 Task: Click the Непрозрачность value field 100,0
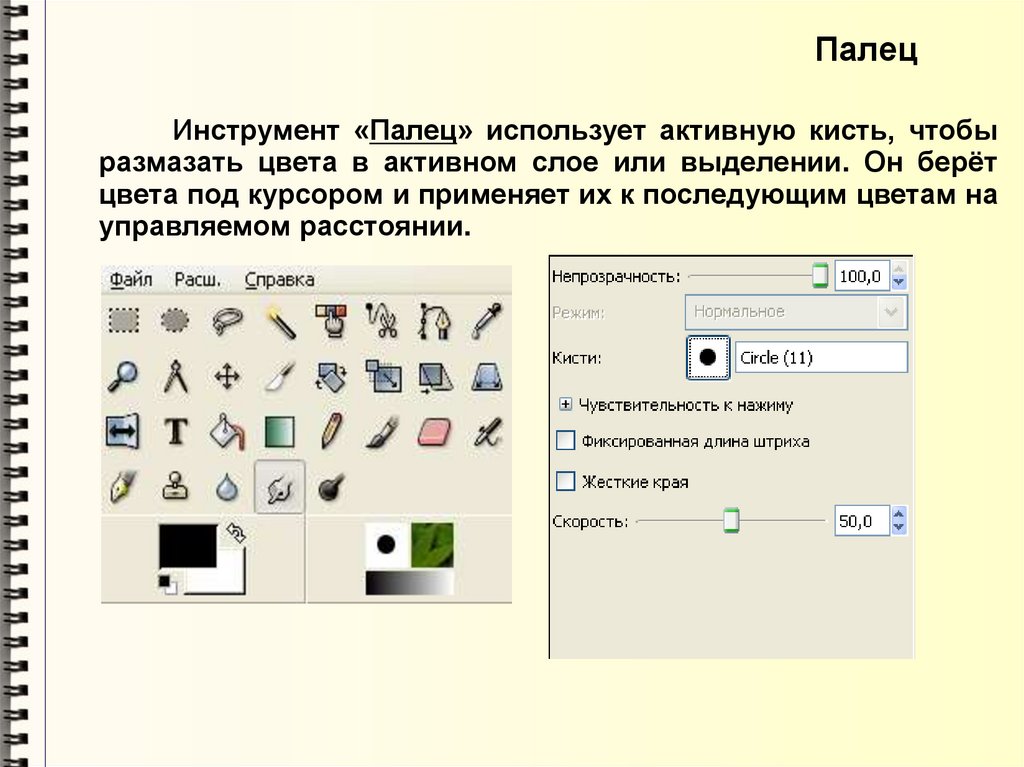[x=862, y=276]
